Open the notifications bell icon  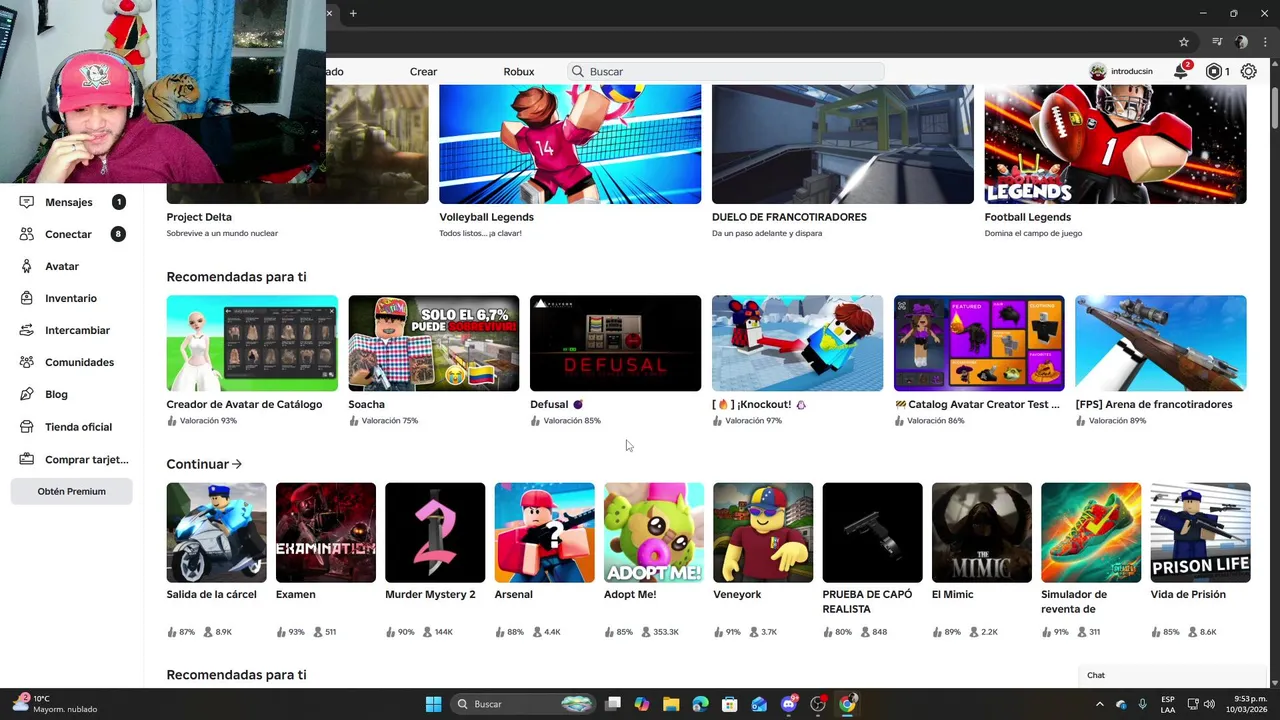[1181, 72]
